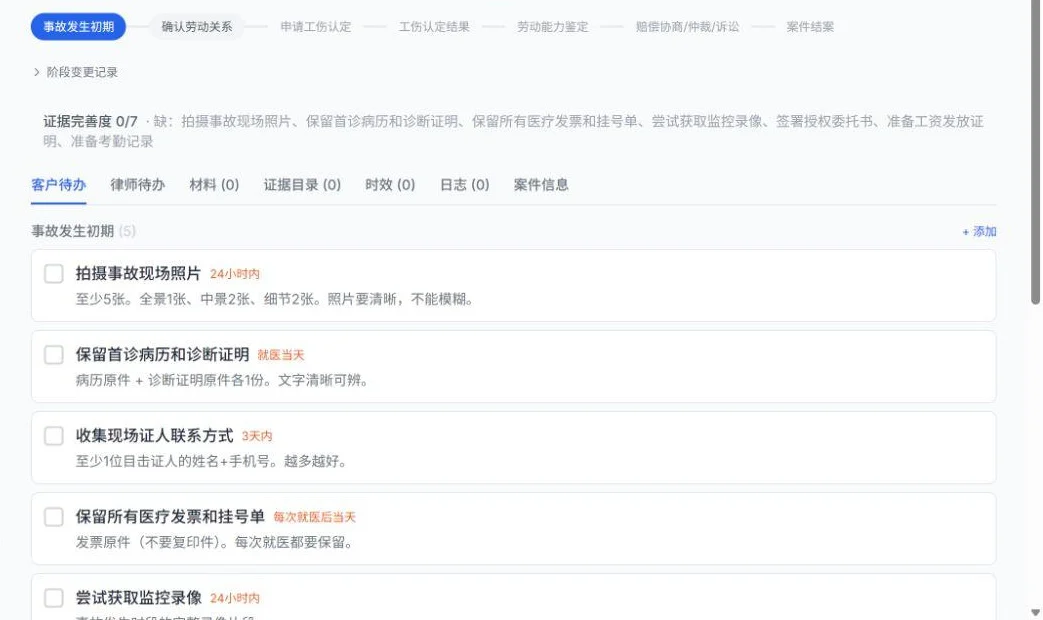This screenshot has width=1043, height=620.
Task: Switch to the 律师待办 tab
Action: (138, 185)
